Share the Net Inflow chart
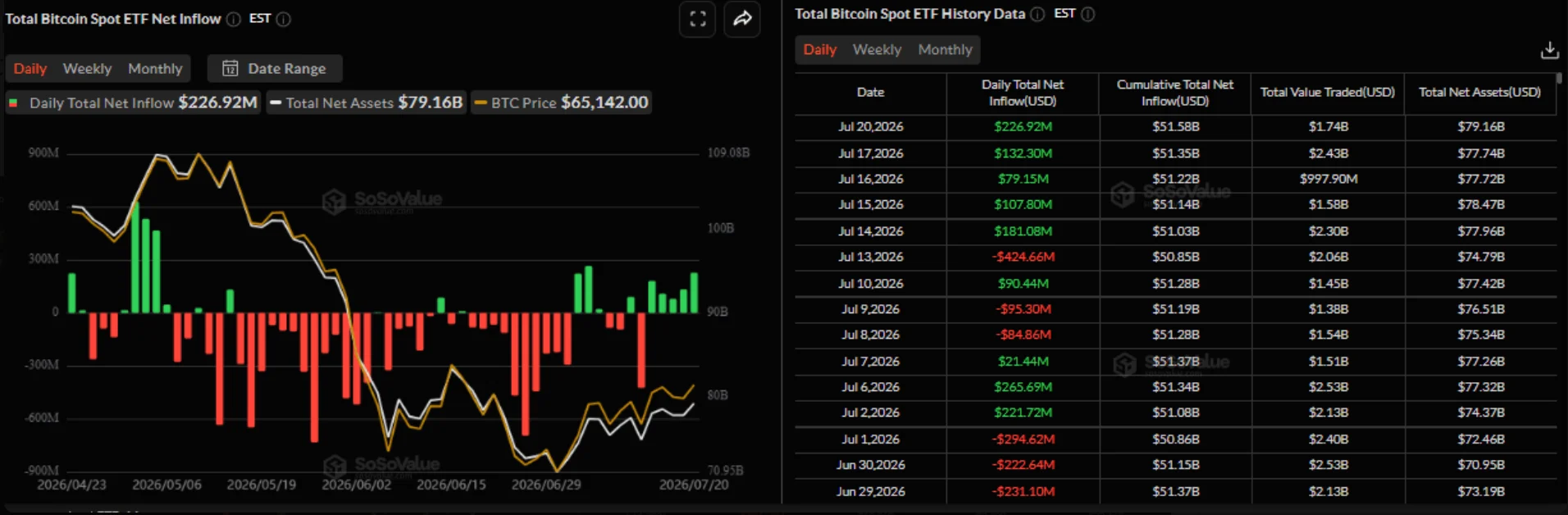The image size is (1568, 515). point(742,19)
